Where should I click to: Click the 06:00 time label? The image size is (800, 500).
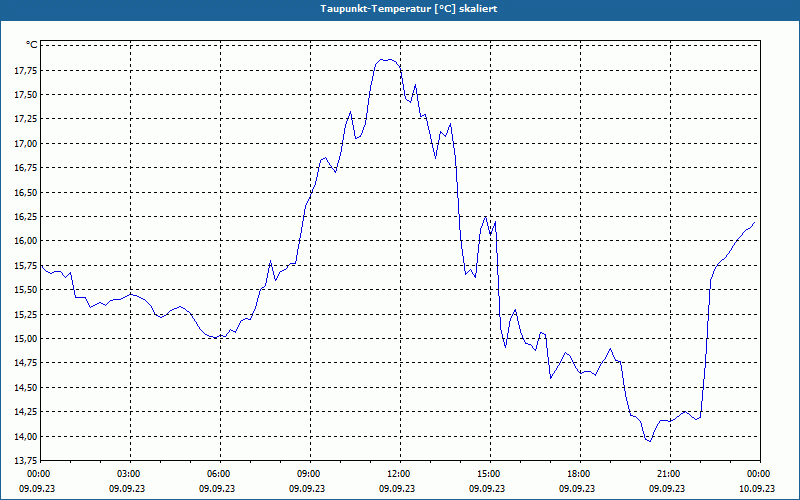tap(217, 474)
